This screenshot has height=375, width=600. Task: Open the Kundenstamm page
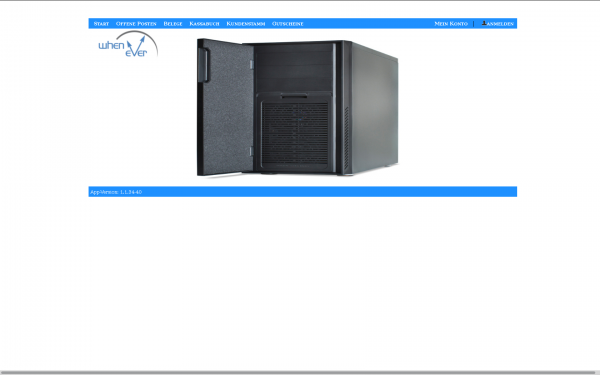246,24
